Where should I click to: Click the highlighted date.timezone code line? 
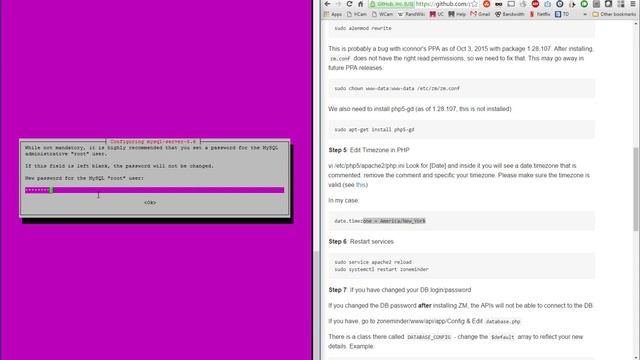(x=380, y=221)
